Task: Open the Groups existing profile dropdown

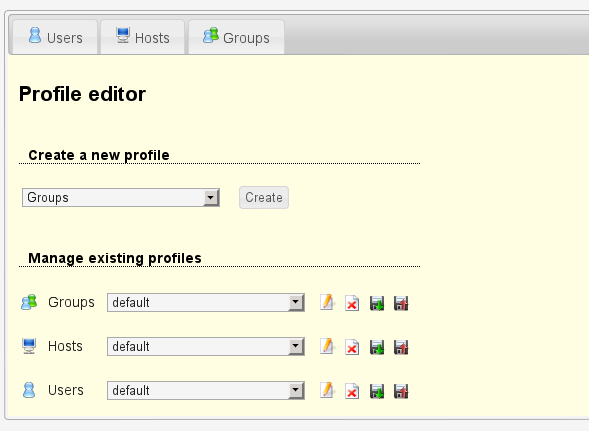Action: [206, 302]
